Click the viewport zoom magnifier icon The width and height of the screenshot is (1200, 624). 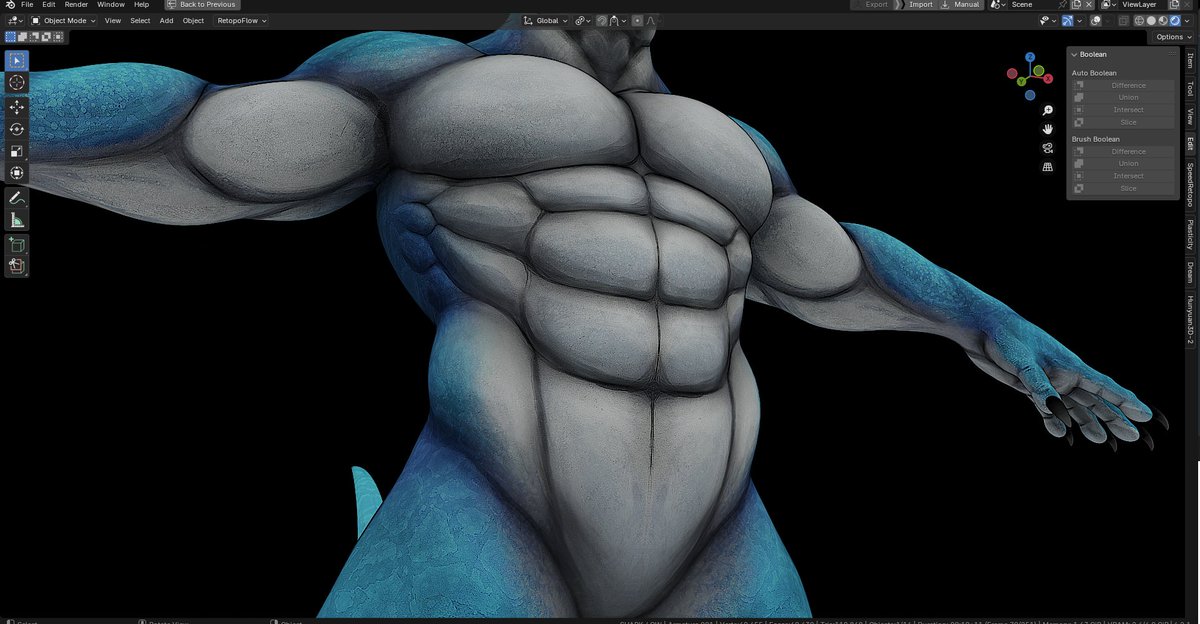1047,110
